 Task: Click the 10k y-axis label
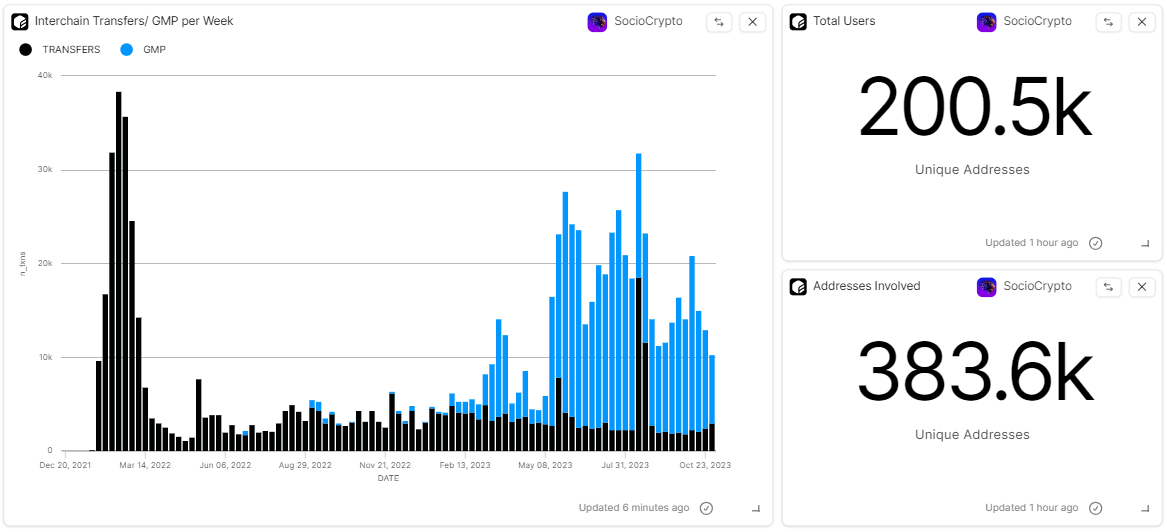(x=45, y=357)
